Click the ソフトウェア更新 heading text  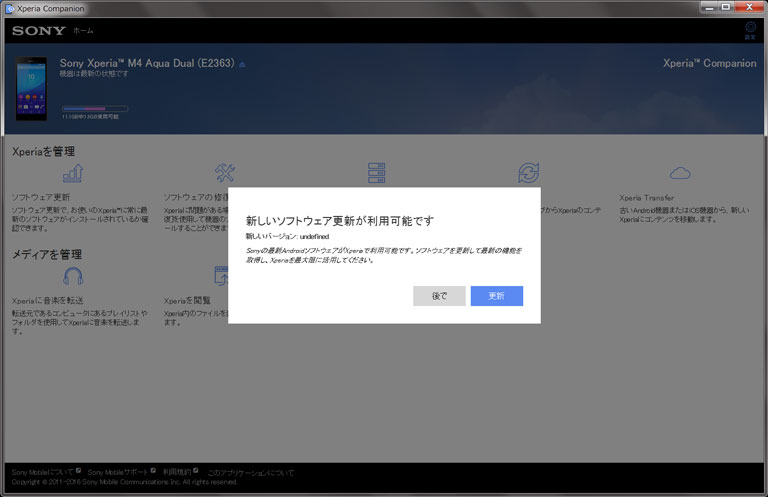[41, 197]
